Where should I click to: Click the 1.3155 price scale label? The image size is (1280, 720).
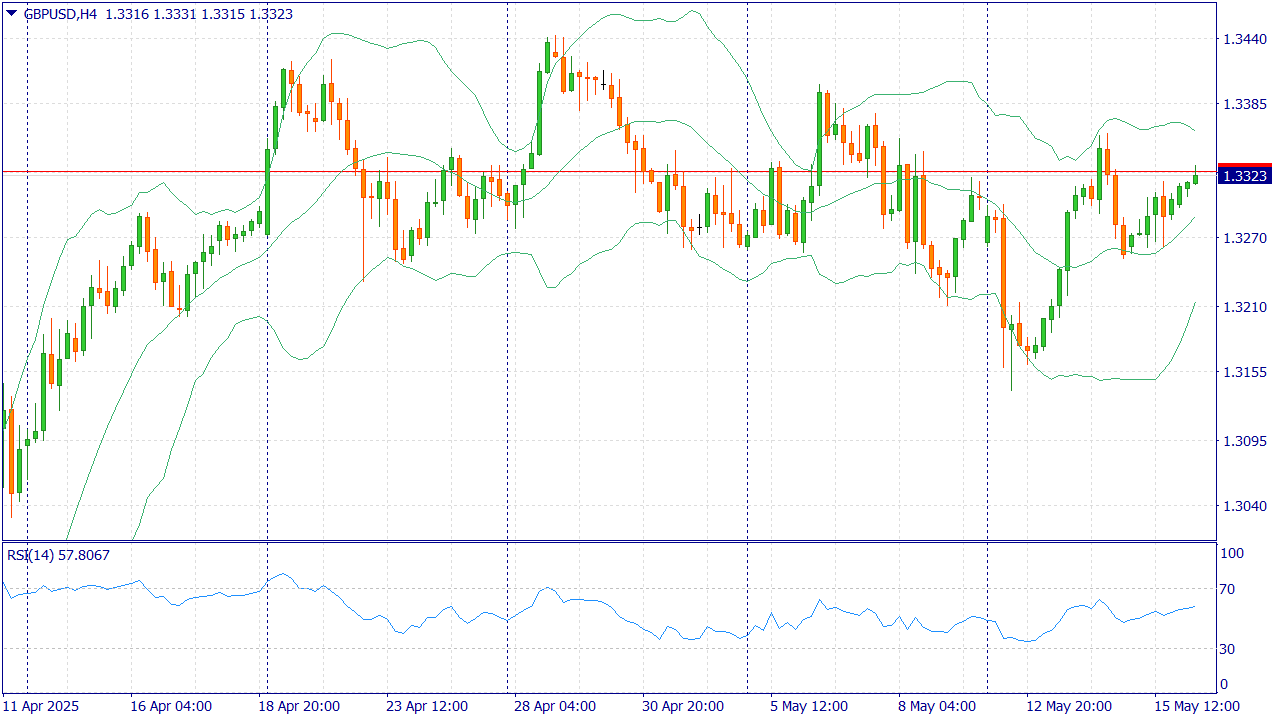point(1246,372)
